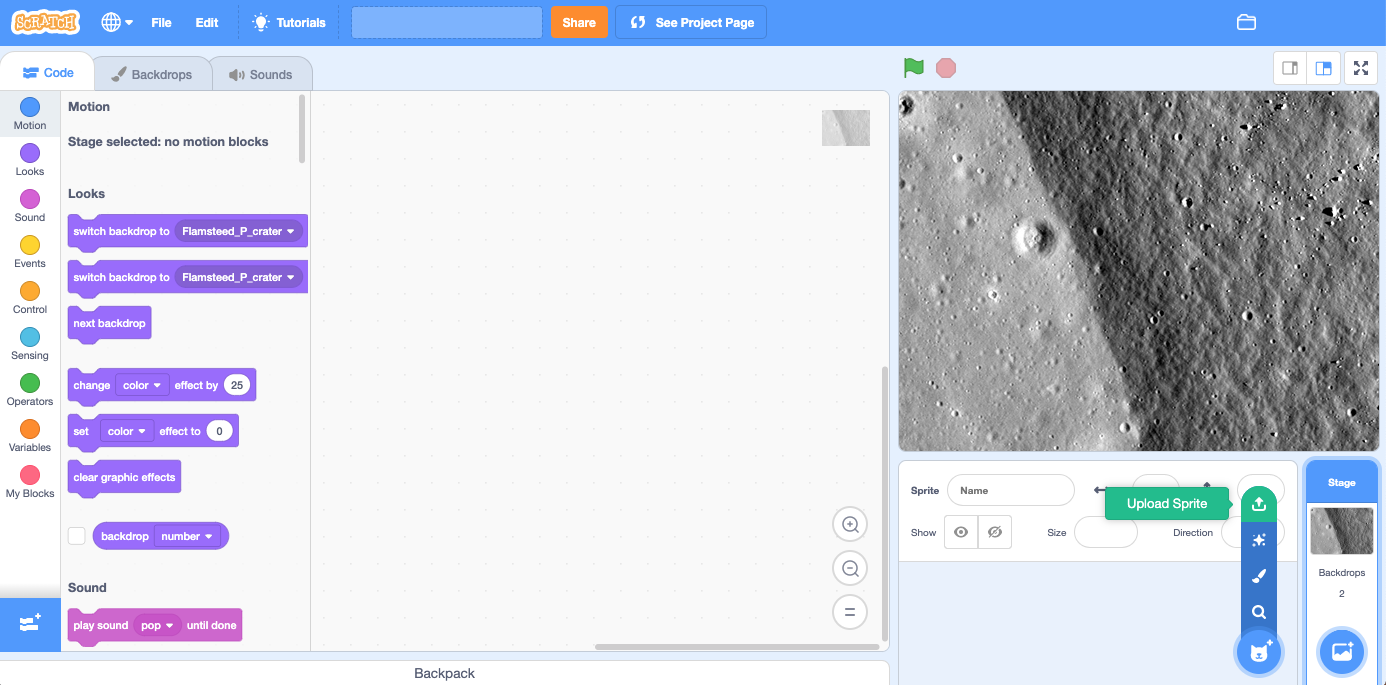Open the number dropdown in backdrop block
Viewport: 1386px width, 685px height.
187,536
